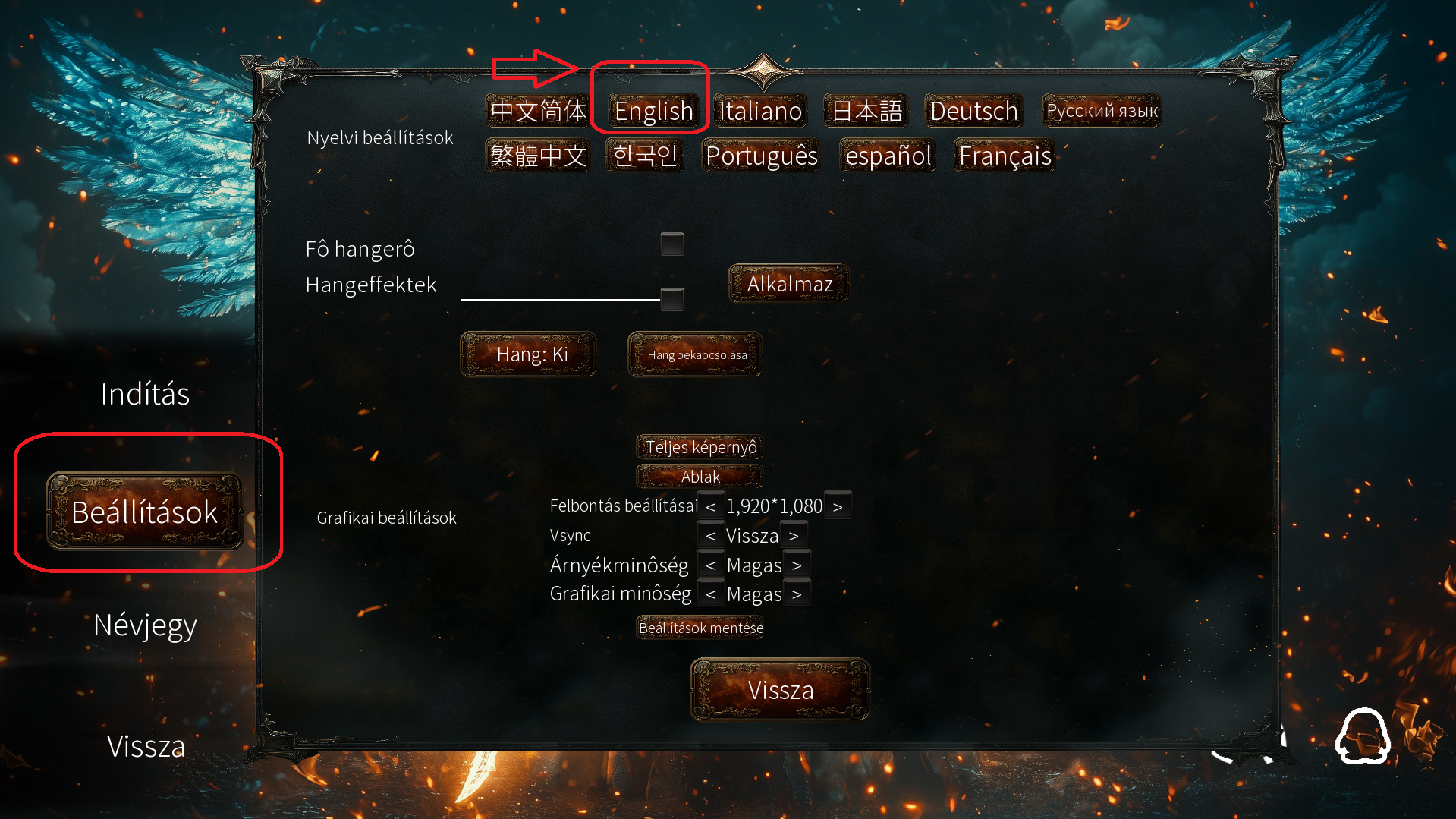Switch to Teljes képernyô fullscreen mode
The image size is (1456, 819).
[x=700, y=447]
